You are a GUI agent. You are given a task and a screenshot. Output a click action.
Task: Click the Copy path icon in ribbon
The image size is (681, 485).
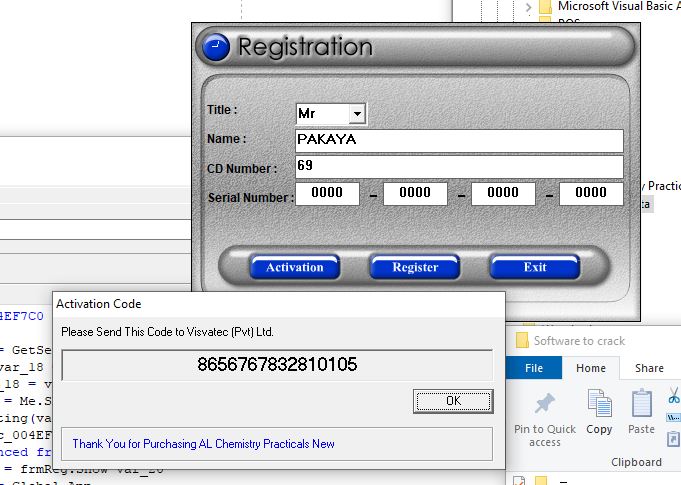pos(674,418)
